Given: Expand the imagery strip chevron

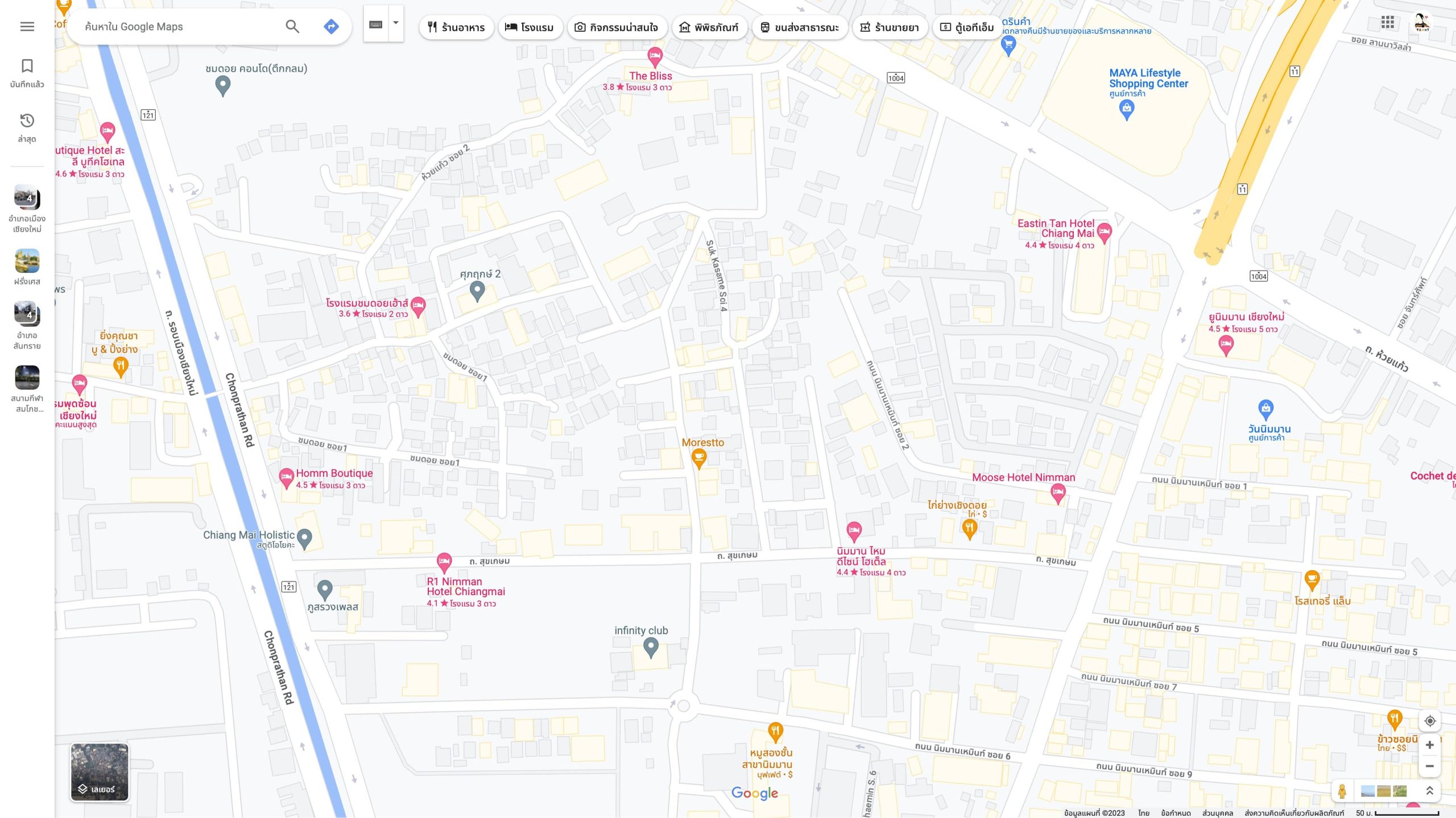Looking at the screenshot, I should pos(1430,791).
